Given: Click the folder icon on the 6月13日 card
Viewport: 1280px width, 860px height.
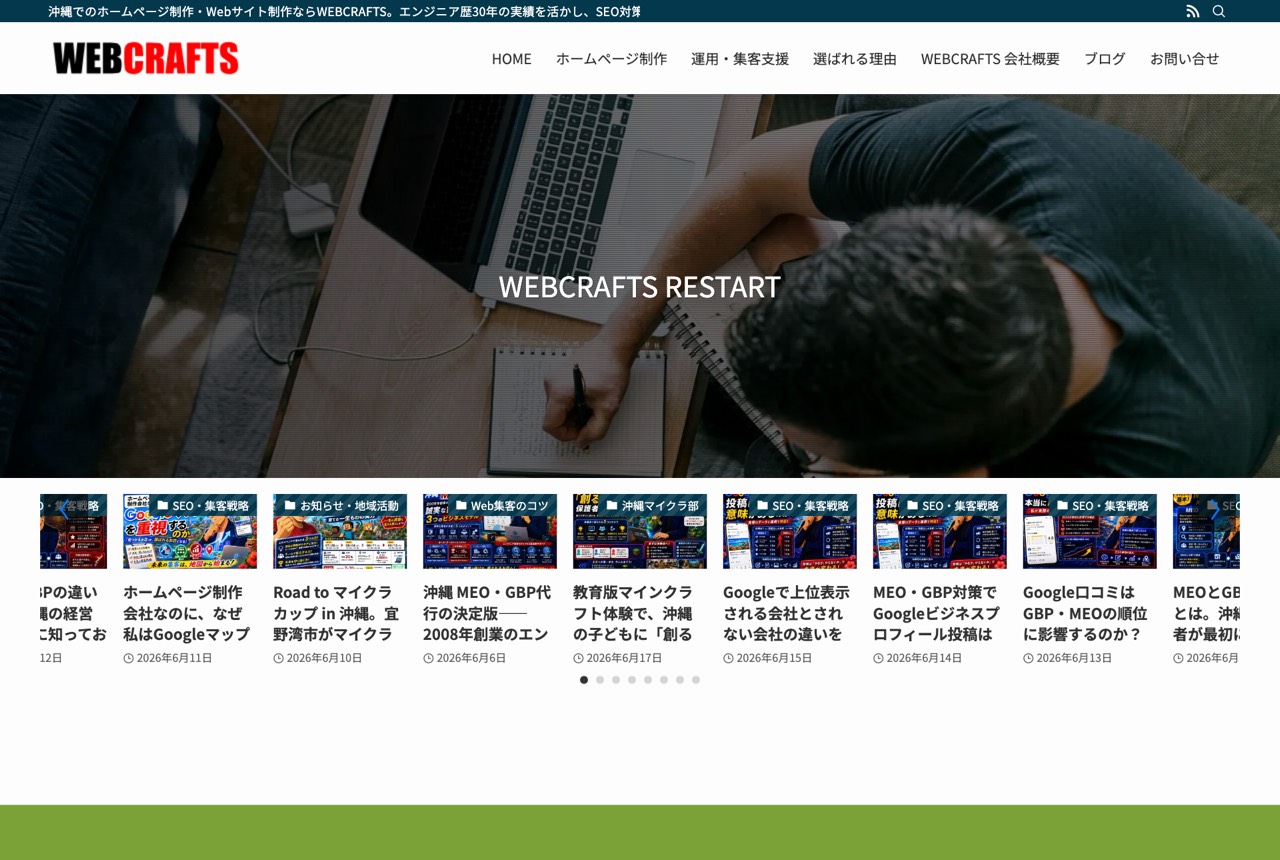Looking at the screenshot, I should 1063,506.
